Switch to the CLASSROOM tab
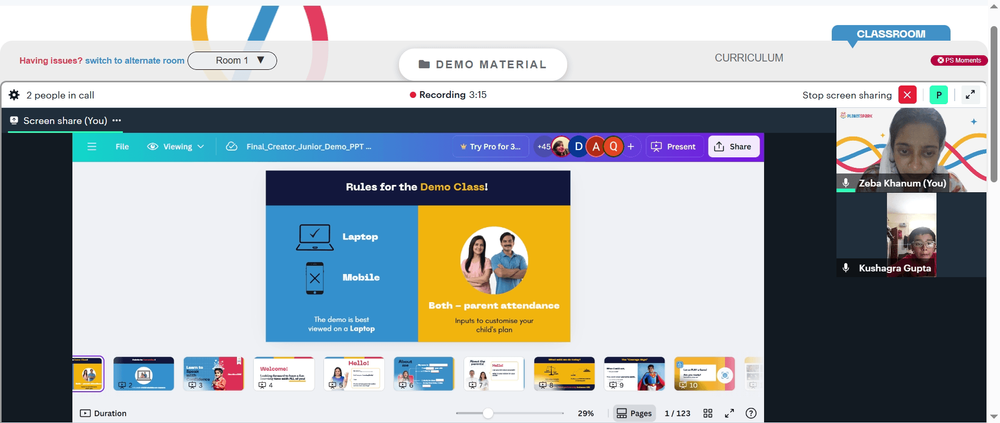Screen dimensions: 1000x423 [890, 34]
